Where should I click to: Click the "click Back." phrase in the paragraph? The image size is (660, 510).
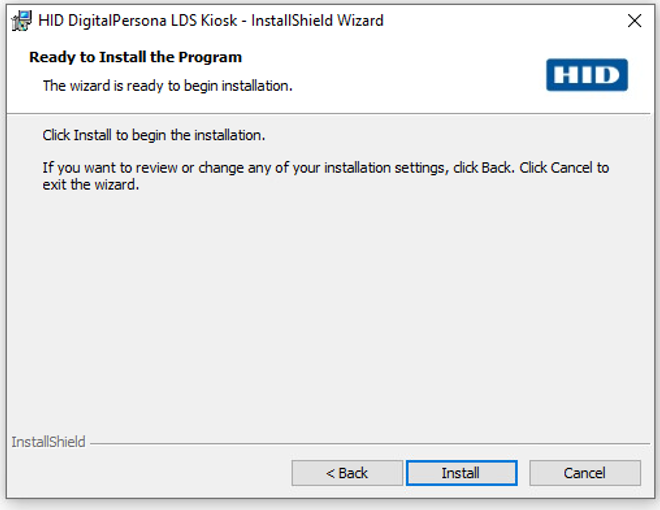coord(482,168)
